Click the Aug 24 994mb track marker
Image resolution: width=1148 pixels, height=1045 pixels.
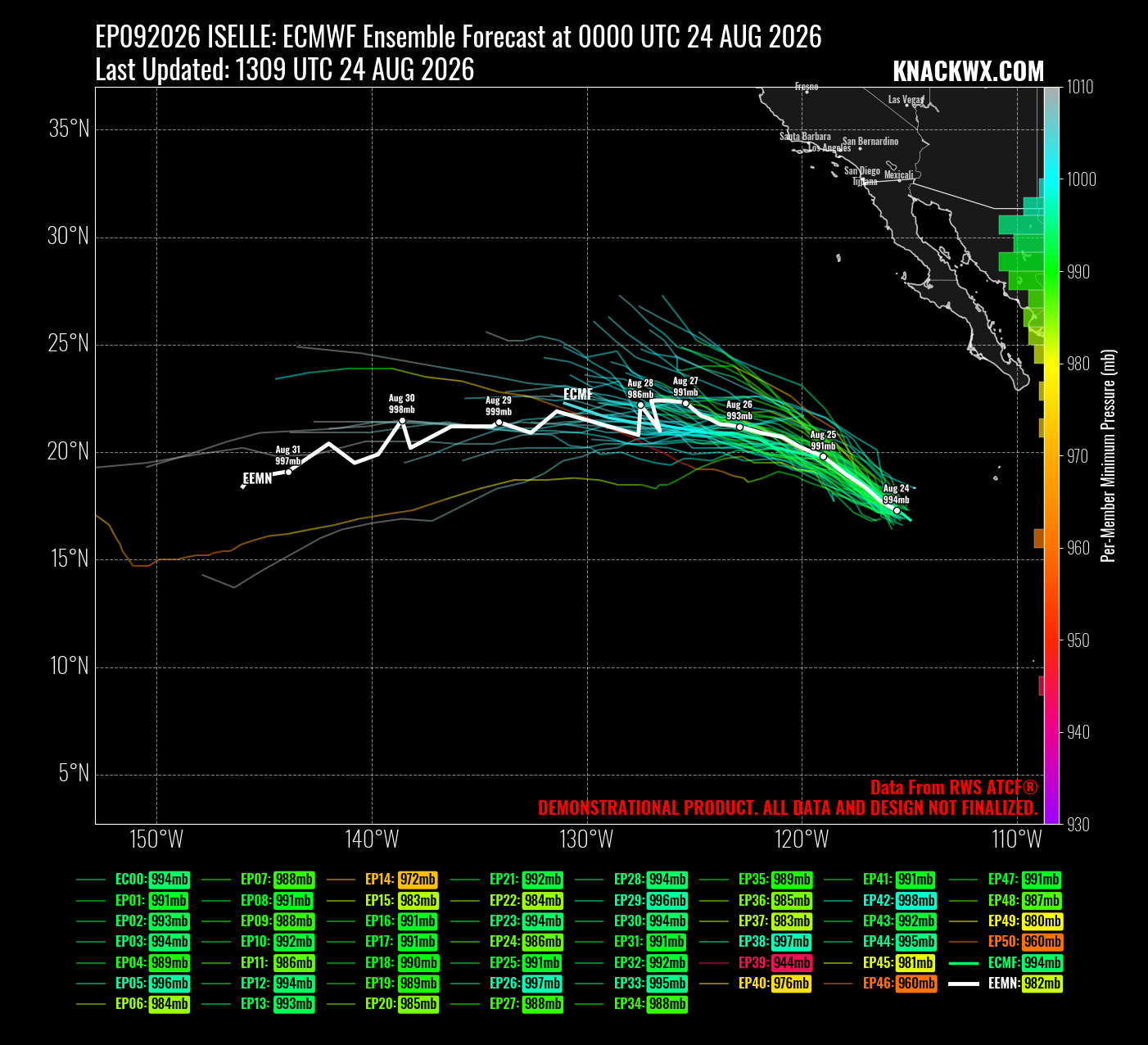pos(897,510)
